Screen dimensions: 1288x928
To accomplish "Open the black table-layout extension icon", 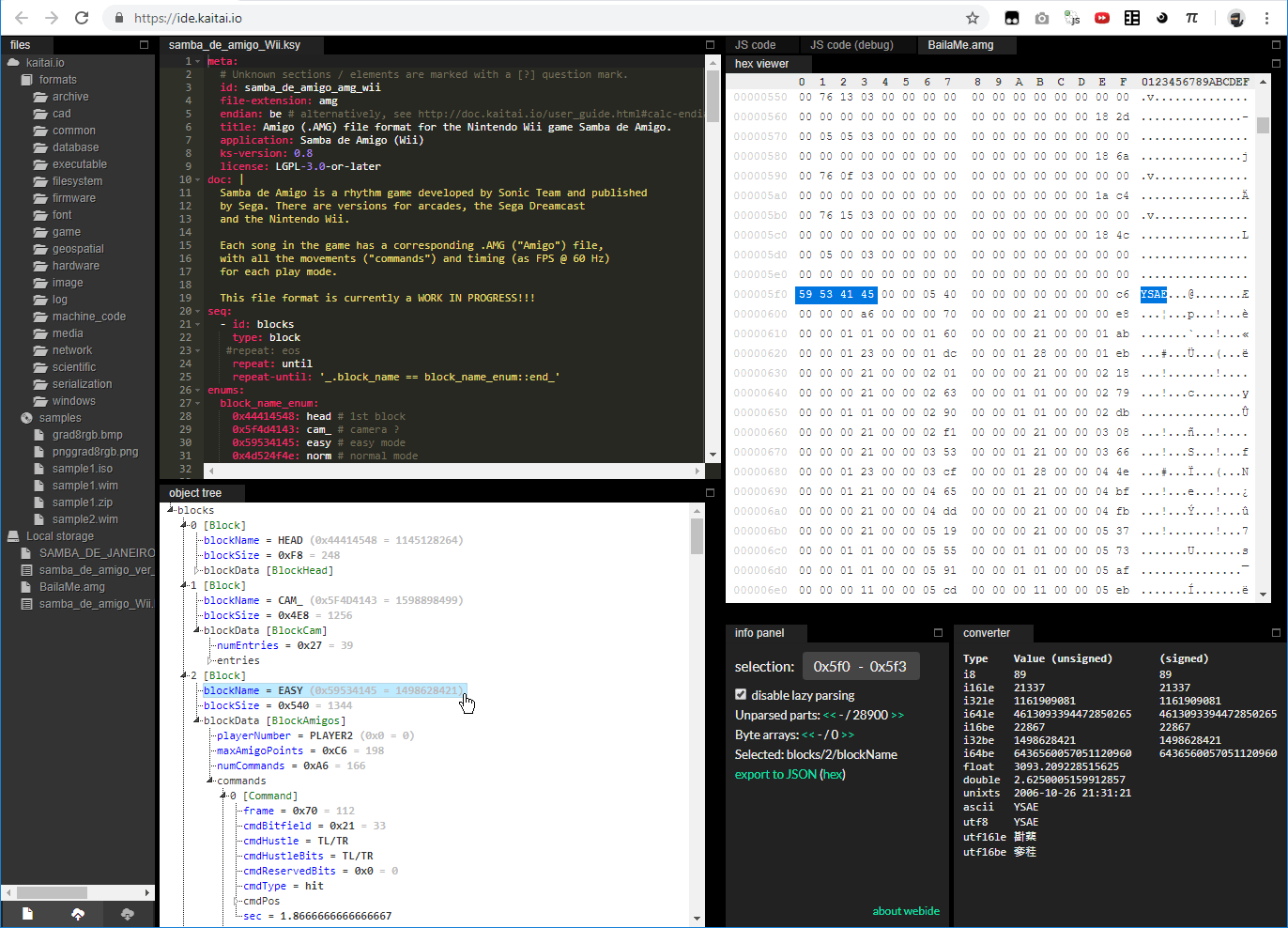I will pyautogui.click(x=1132, y=18).
